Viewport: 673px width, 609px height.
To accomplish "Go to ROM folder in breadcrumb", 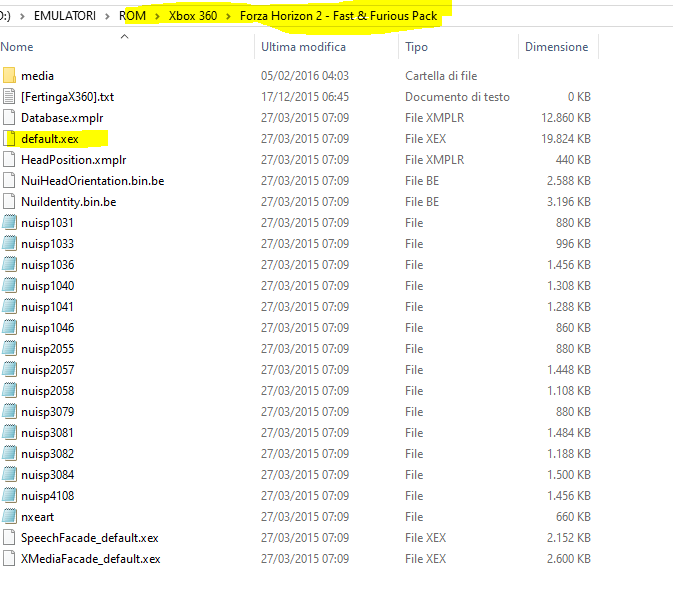I will pos(132,16).
